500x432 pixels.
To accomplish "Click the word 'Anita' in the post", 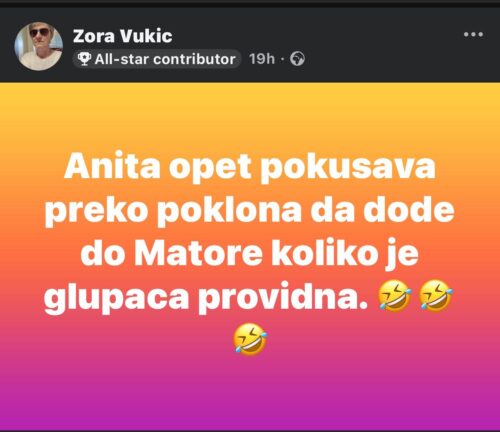I will click(113, 166).
